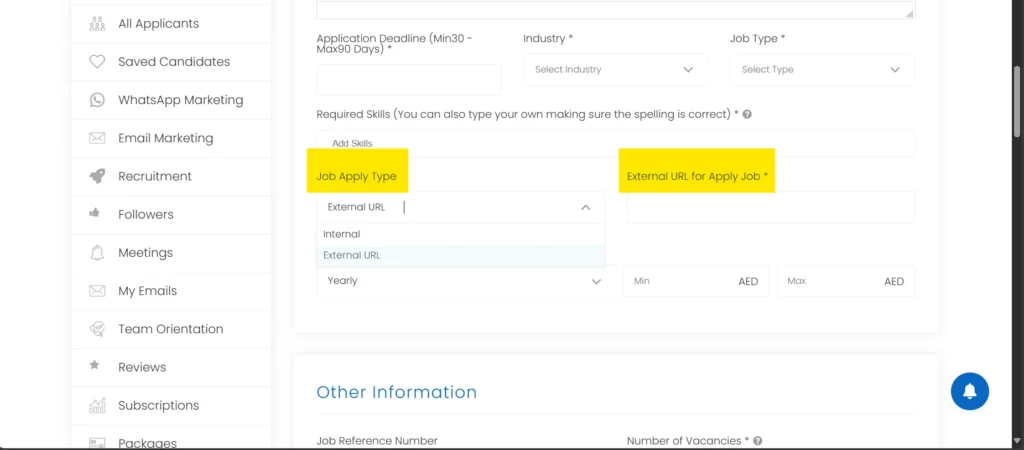Click the Application Deadline input field
Screen dimensions: 1024x450
[409, 80]
